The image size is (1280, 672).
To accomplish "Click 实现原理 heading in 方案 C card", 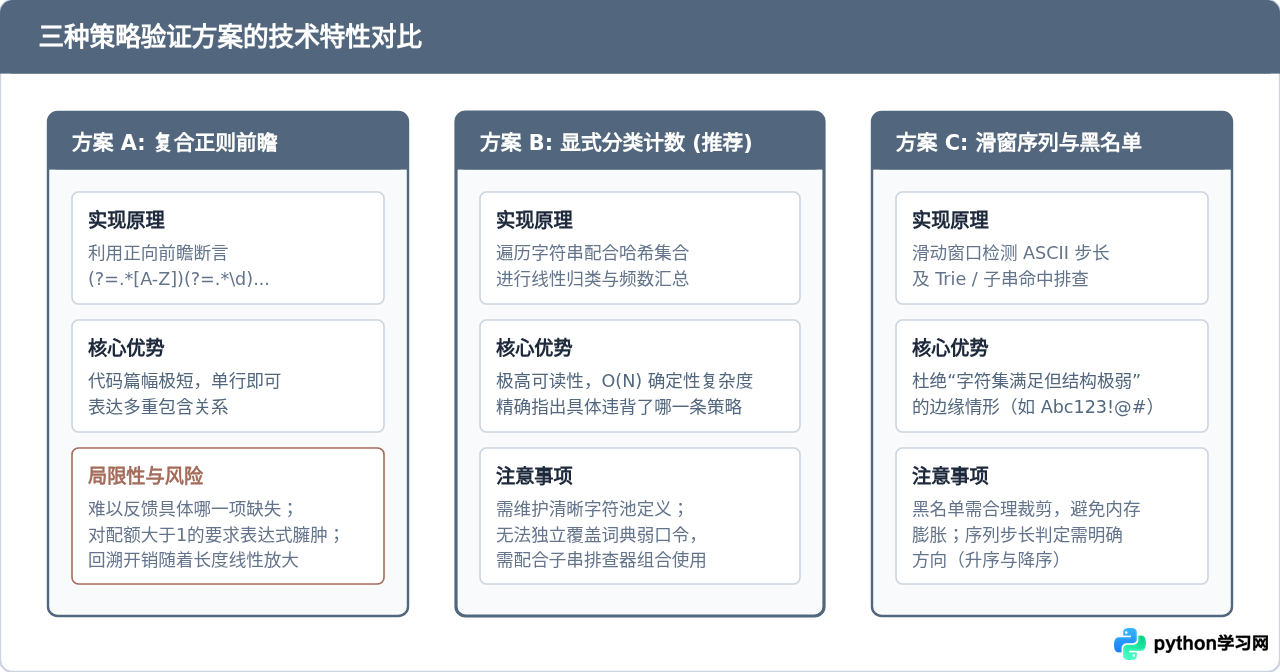I will 950,220.
